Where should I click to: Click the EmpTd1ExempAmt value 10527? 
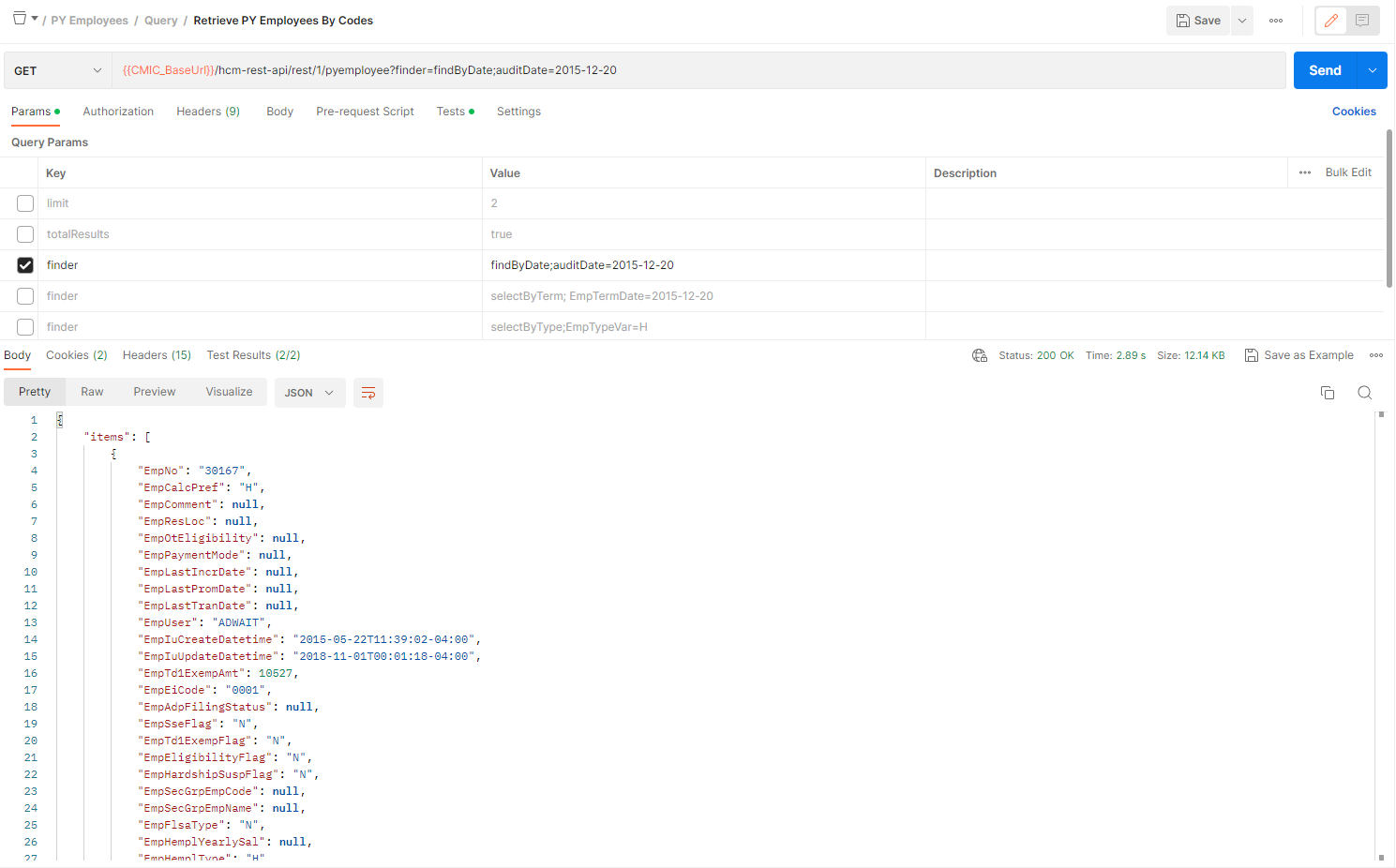276,673
